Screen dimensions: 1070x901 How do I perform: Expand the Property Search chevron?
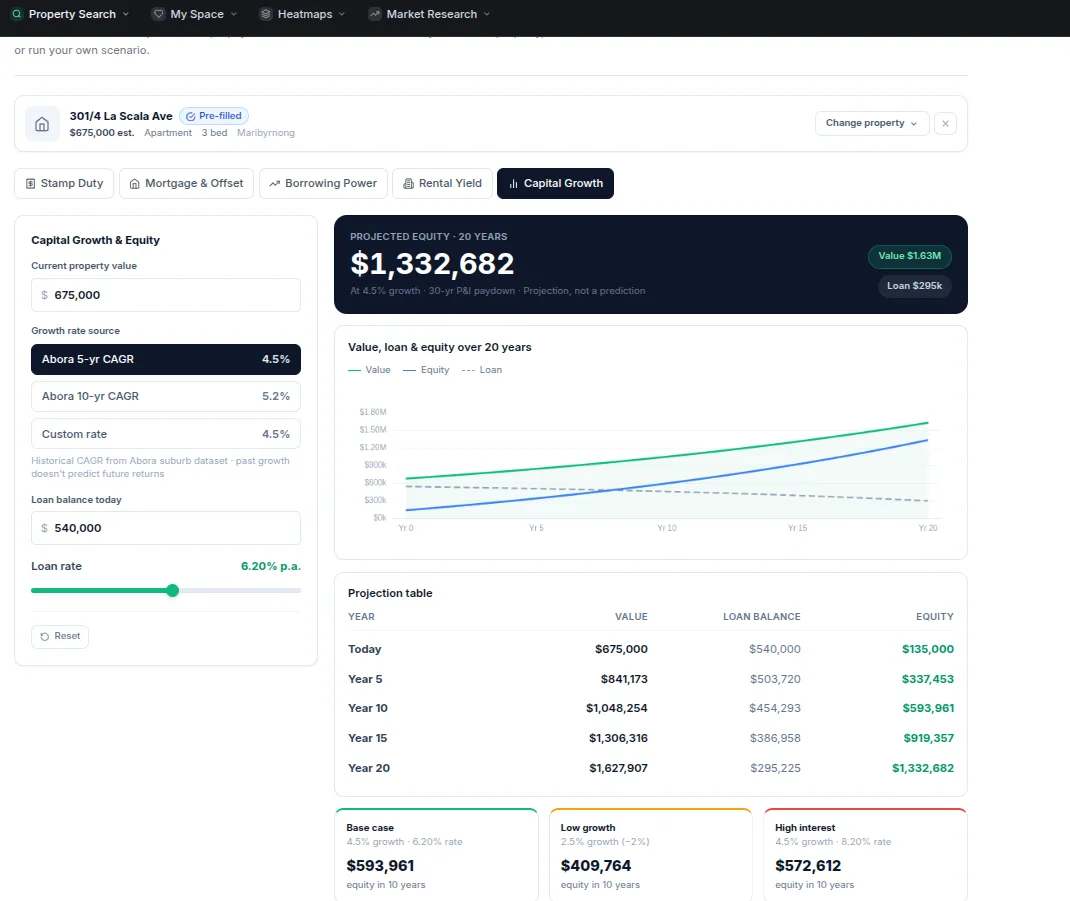coord(126,14)
